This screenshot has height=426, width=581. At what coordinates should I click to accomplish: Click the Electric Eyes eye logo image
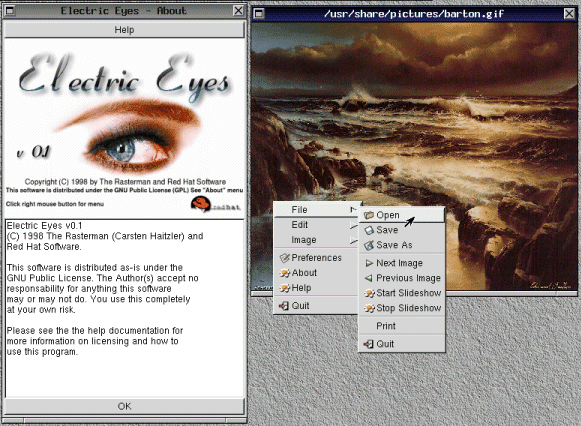coord(124,128)
